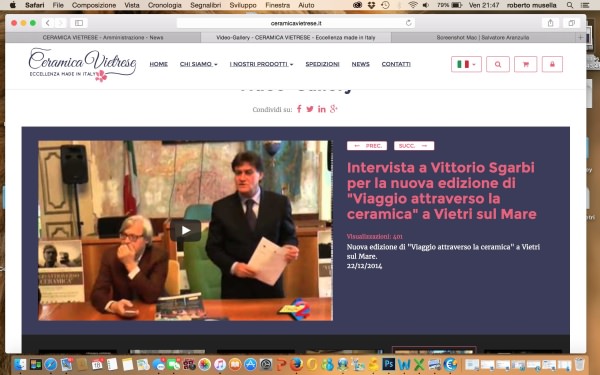Open Finder from the Dock
The width and height of the screenshot is (600, 375).
pyautogui.click(x=20, y=364)
